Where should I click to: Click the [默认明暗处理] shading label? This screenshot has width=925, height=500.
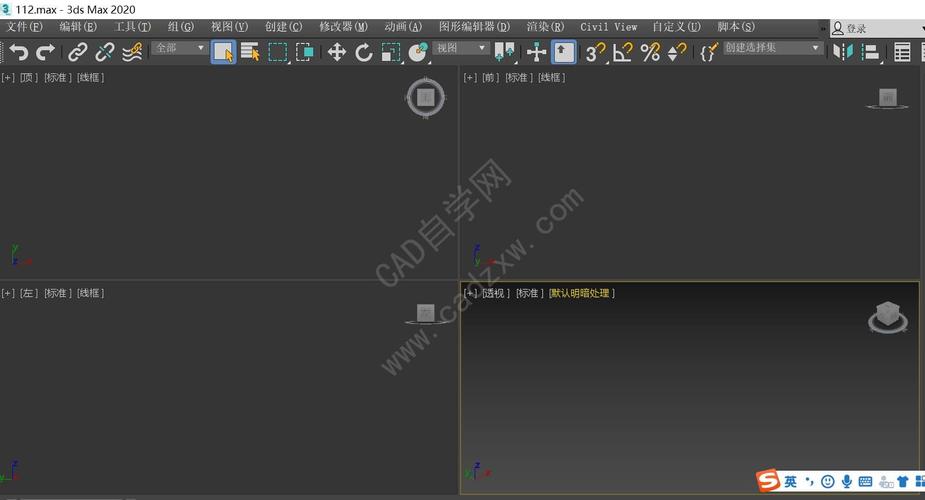coord(582,293)
